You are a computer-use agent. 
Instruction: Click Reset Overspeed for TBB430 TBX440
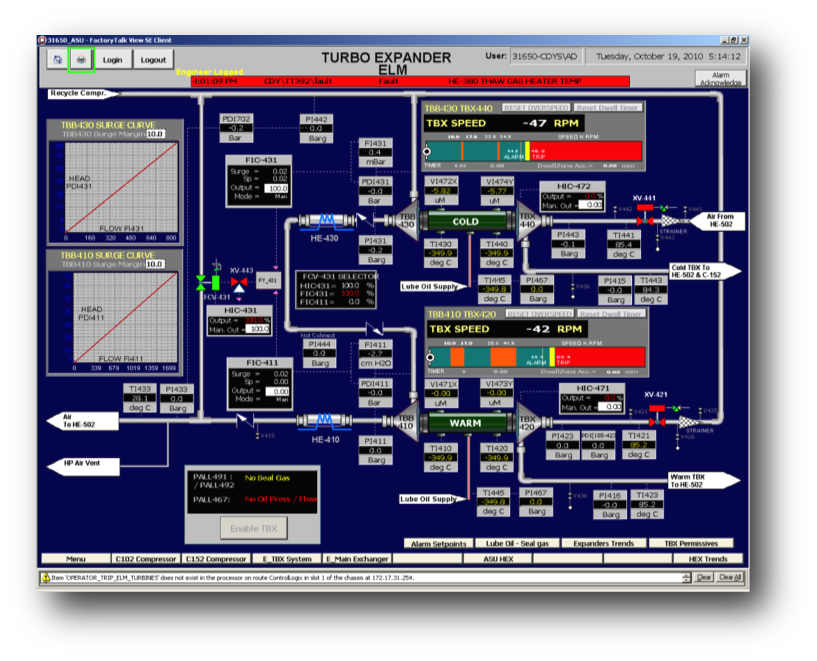pyautogui.click(x=536, y=108)
